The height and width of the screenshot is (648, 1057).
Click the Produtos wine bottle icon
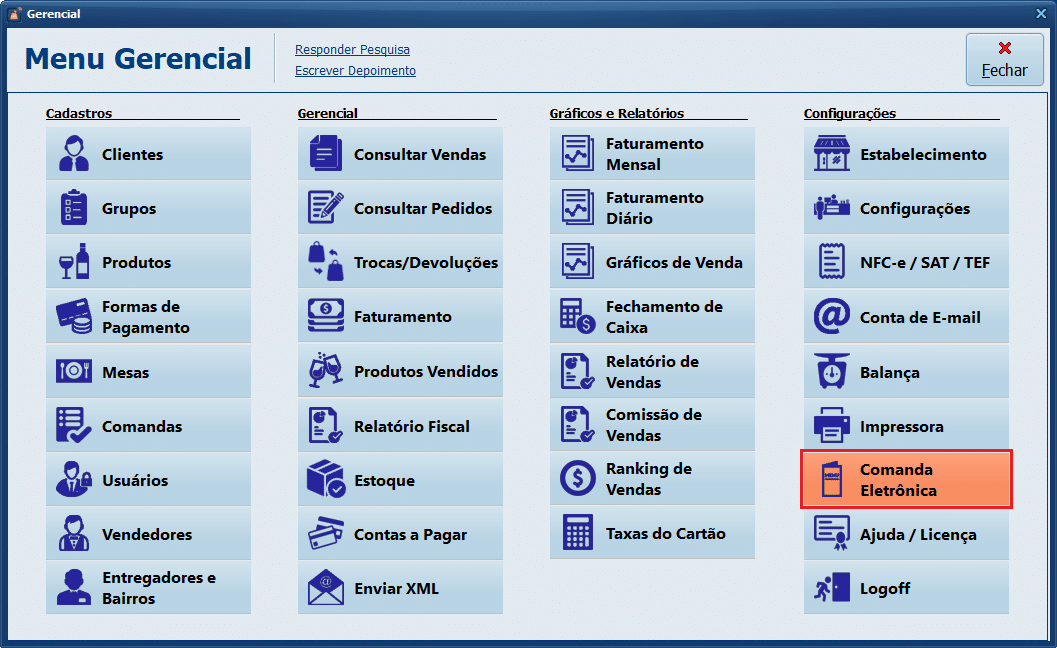coord(74,262)
